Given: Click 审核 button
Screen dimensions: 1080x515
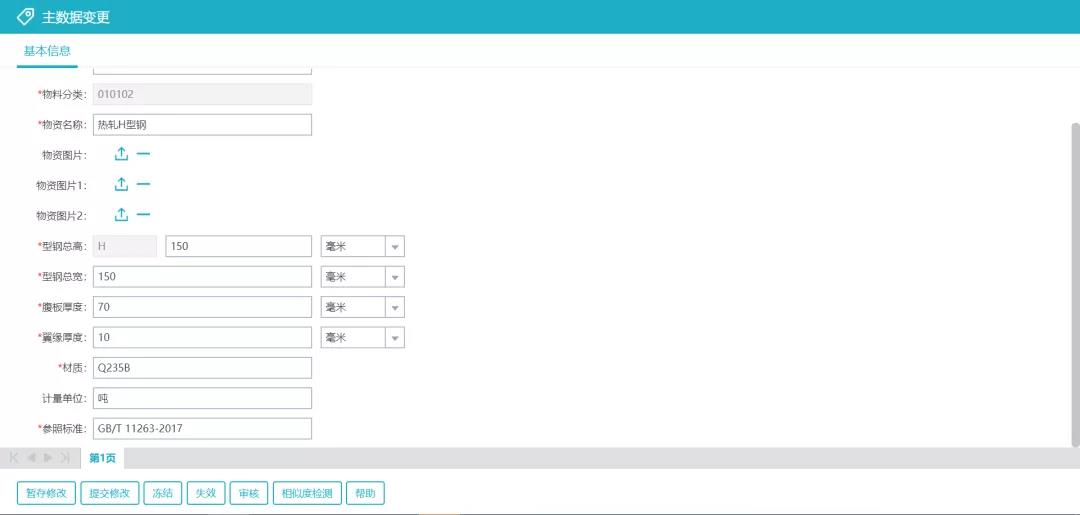Looking at the screenshot, I should (x=249, y=493).
